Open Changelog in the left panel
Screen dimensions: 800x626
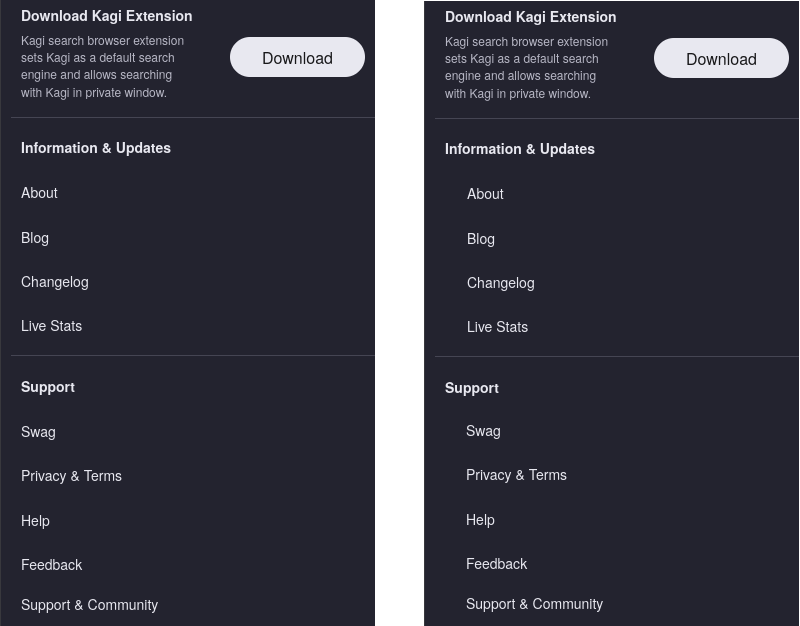[55, 282]
